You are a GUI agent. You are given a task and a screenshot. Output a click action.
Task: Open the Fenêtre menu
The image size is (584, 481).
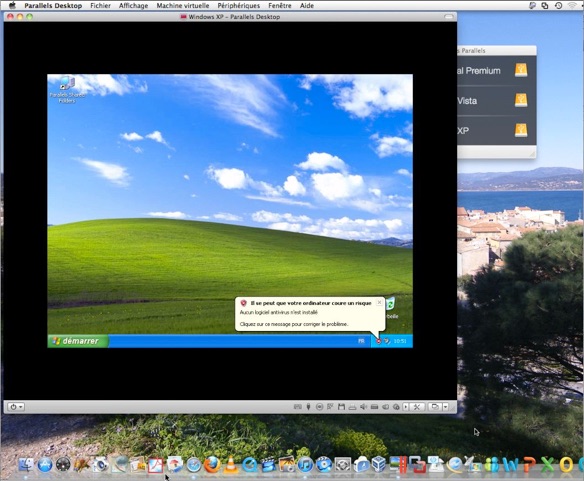pyautogui.click(x=280, y=6)
